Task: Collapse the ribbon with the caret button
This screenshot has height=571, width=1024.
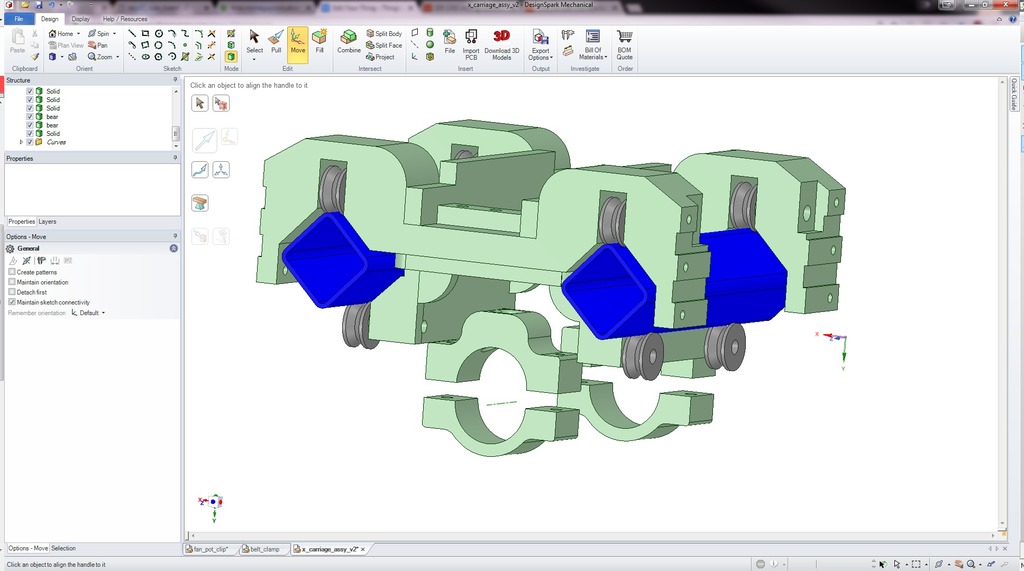Action: click(x=999, y=19)
